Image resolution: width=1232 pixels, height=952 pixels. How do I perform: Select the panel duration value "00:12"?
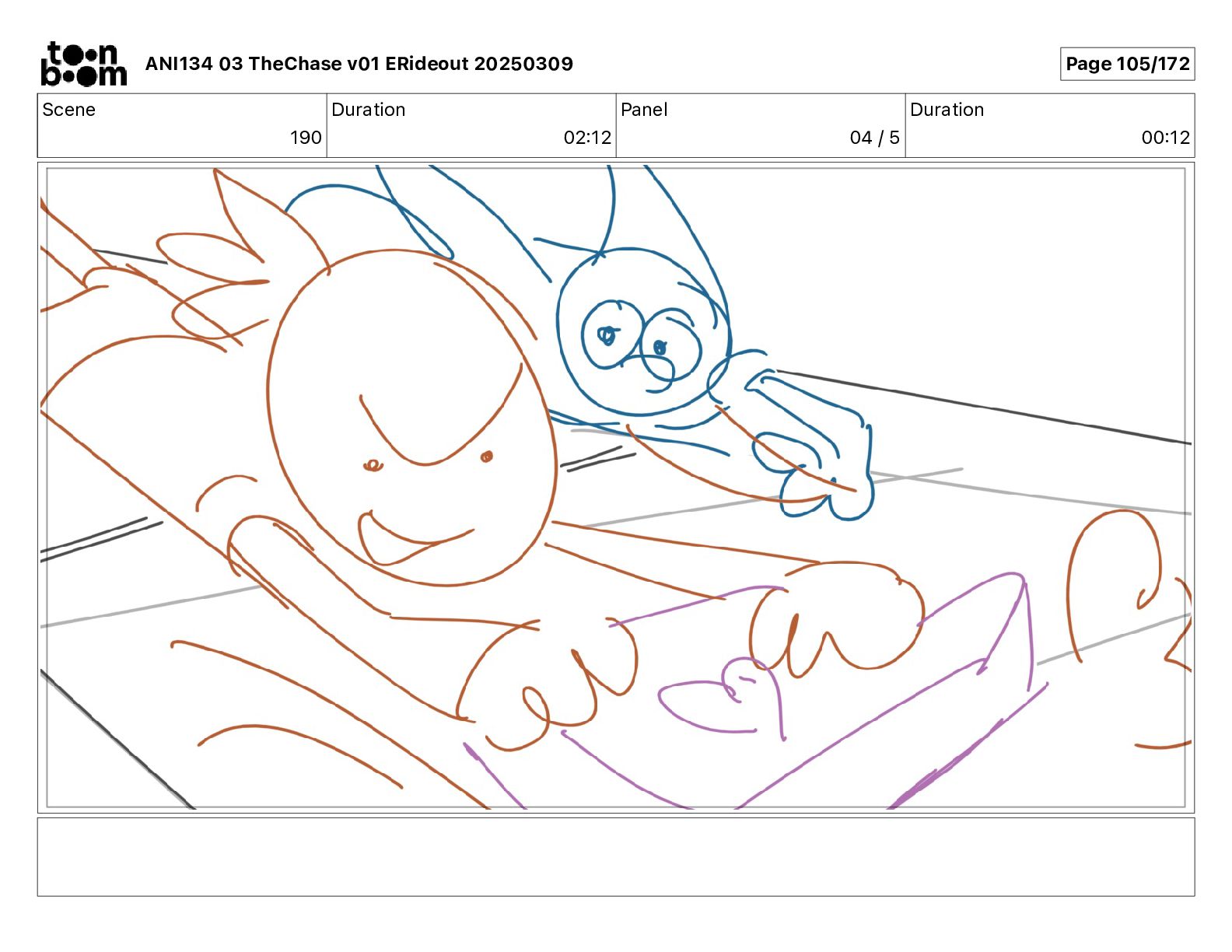pos(1165,138)
